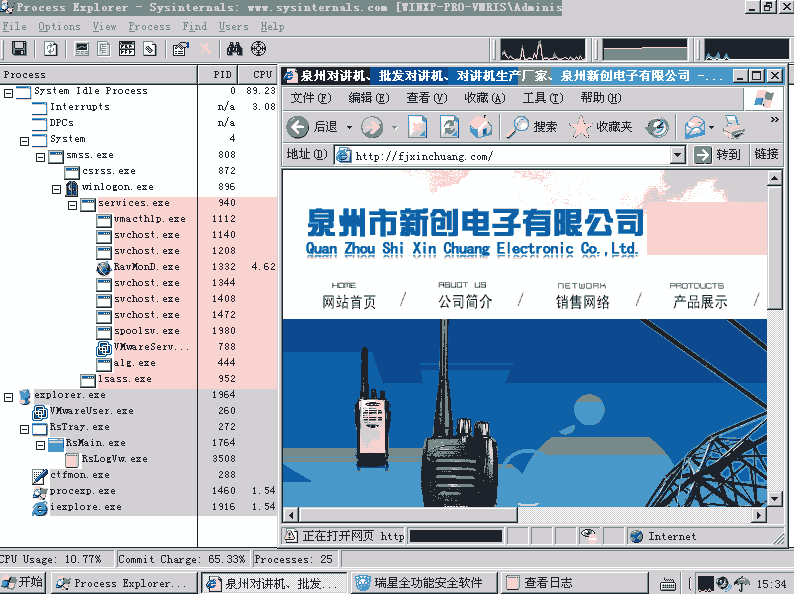Open the 工具(T) menu in Internet Explorer

point(543,98)
